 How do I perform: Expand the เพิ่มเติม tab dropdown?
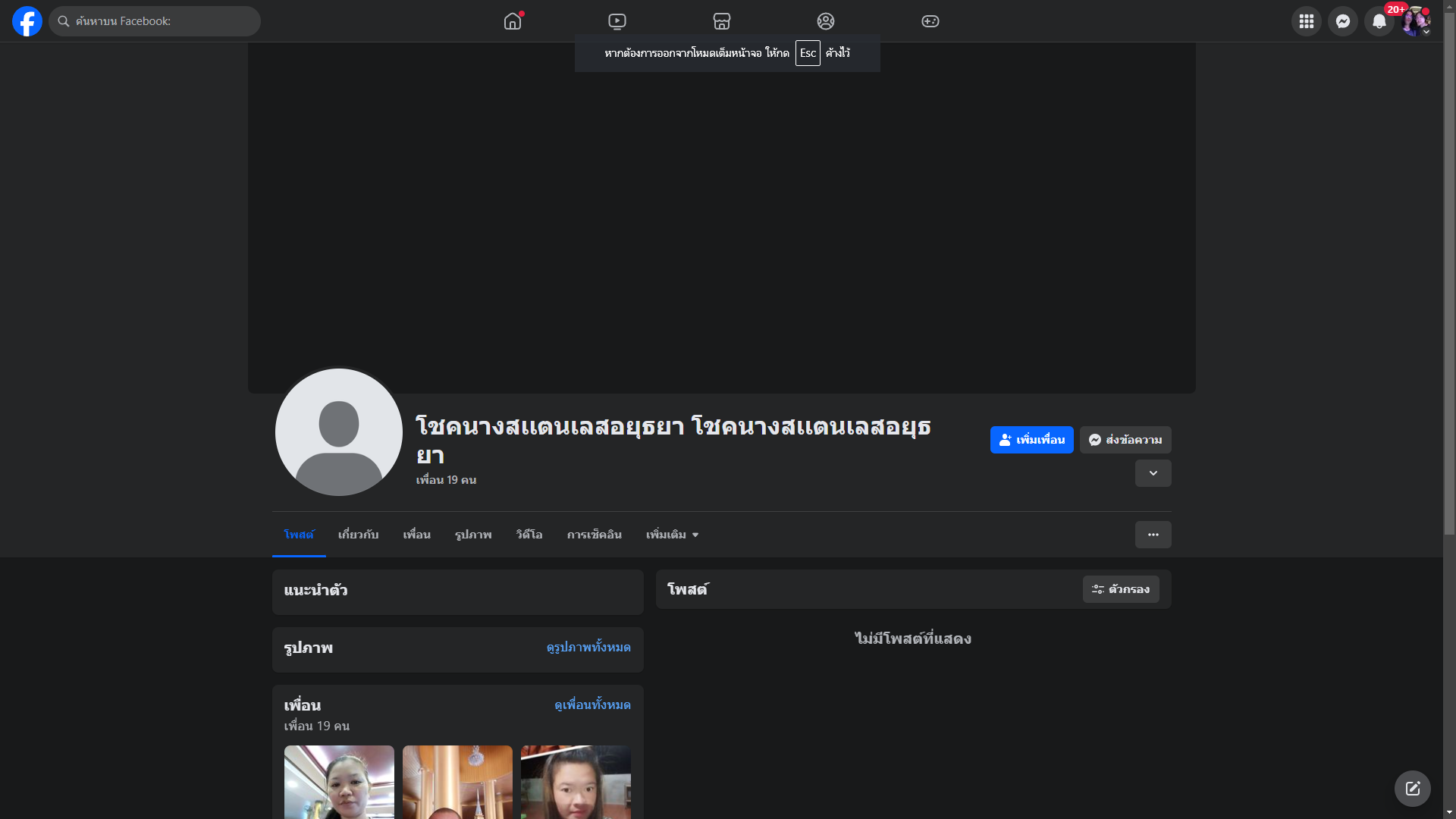672,535
